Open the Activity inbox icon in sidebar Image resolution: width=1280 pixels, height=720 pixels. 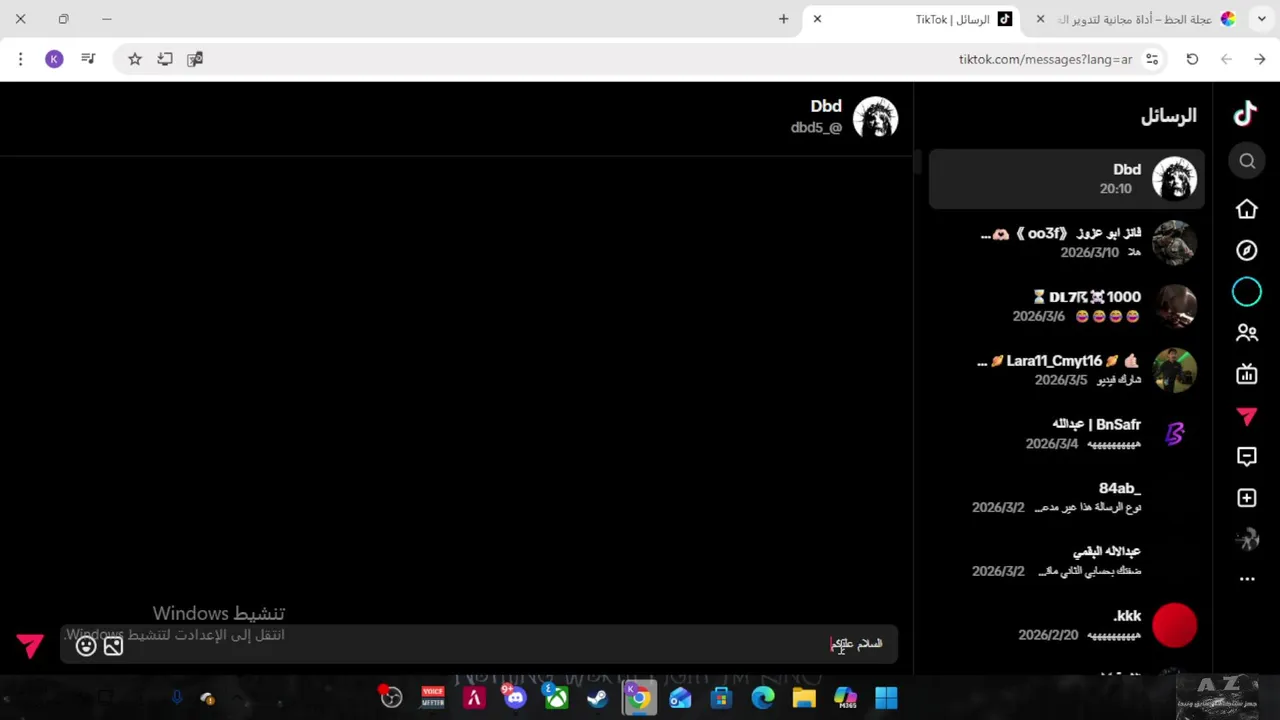coord(1247,457)
